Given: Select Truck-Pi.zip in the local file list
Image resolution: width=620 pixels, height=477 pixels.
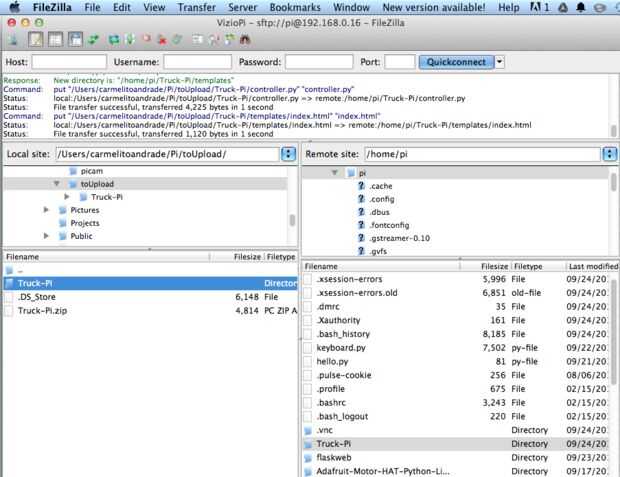Looking at the screenshot, I should click(150, 310).
